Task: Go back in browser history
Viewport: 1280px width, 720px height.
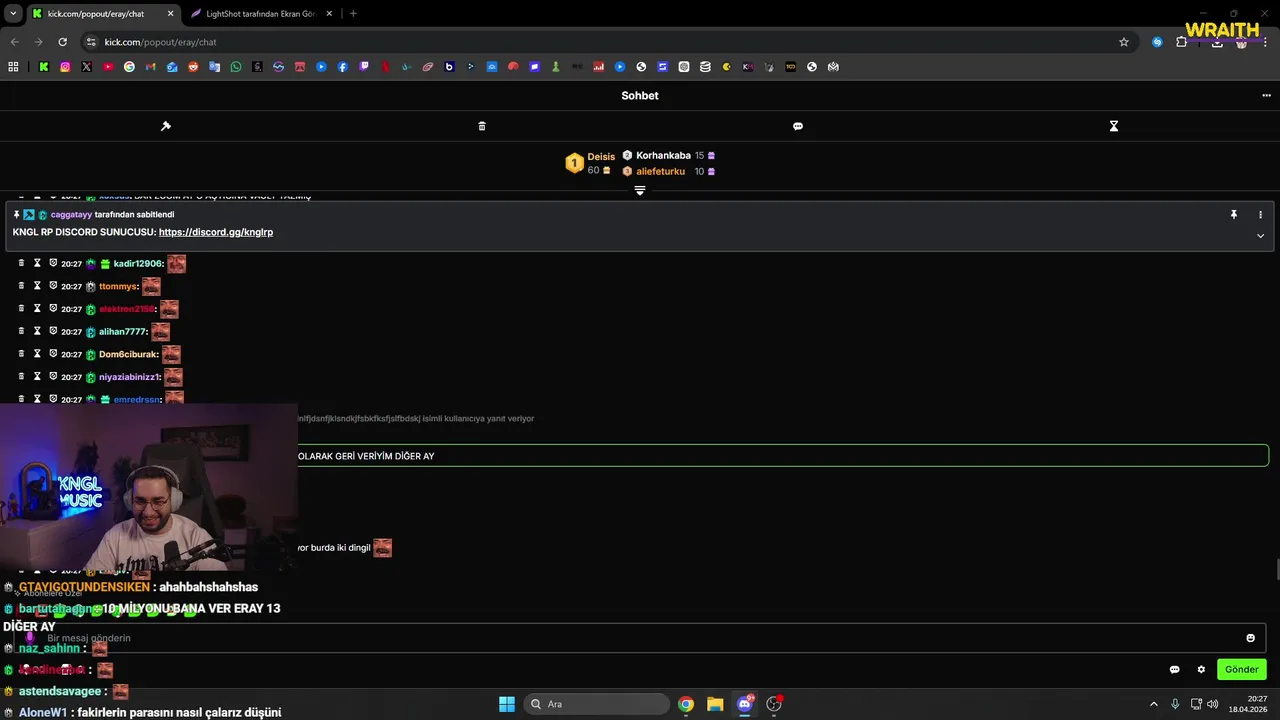Action: click(14, 42)
